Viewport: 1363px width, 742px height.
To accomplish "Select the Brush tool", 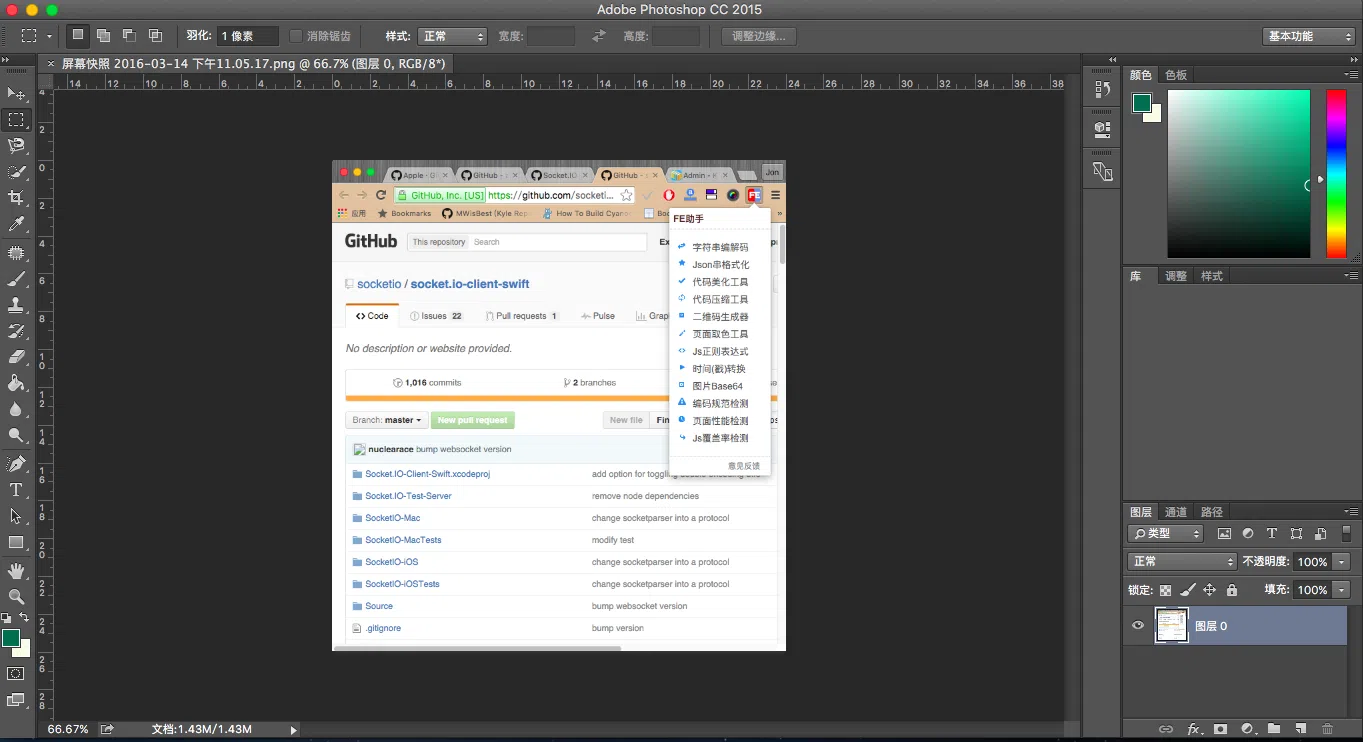I will click(16, 279).
